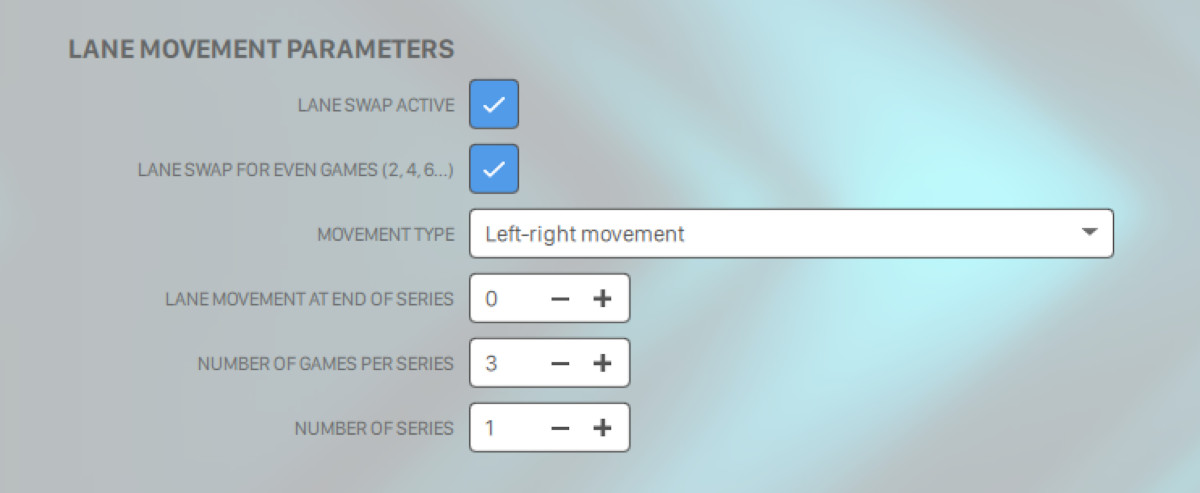Uncheck the Lane Swap Active checkbox
This screenshot has height=493, width=1200.
point(494,105)
